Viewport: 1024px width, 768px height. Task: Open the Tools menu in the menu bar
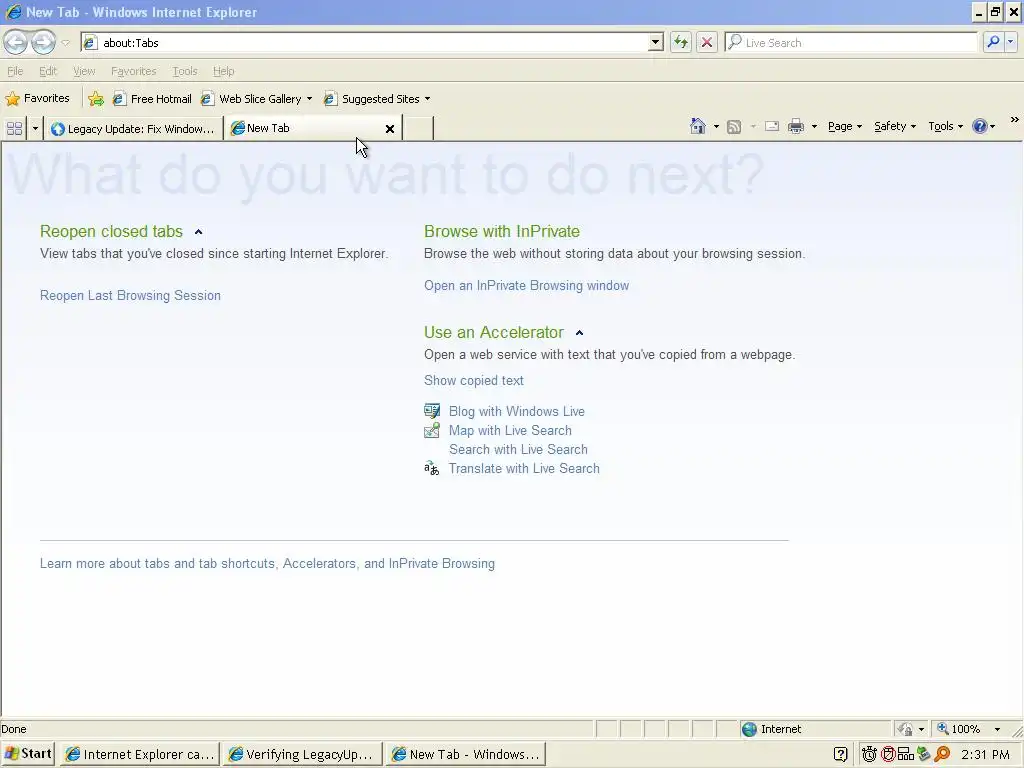[185, 71]
